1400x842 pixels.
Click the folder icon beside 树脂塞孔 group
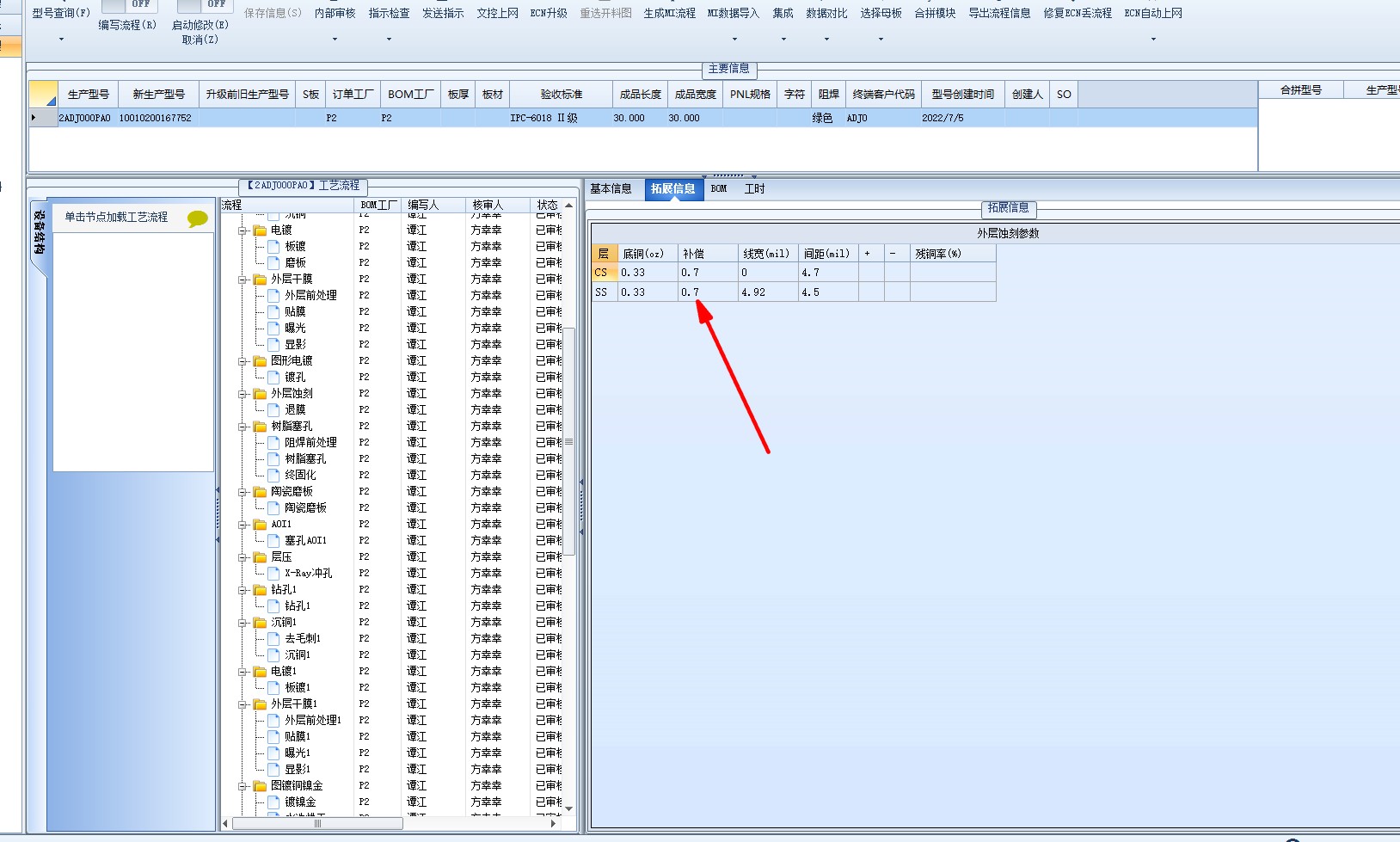point(260,427)
